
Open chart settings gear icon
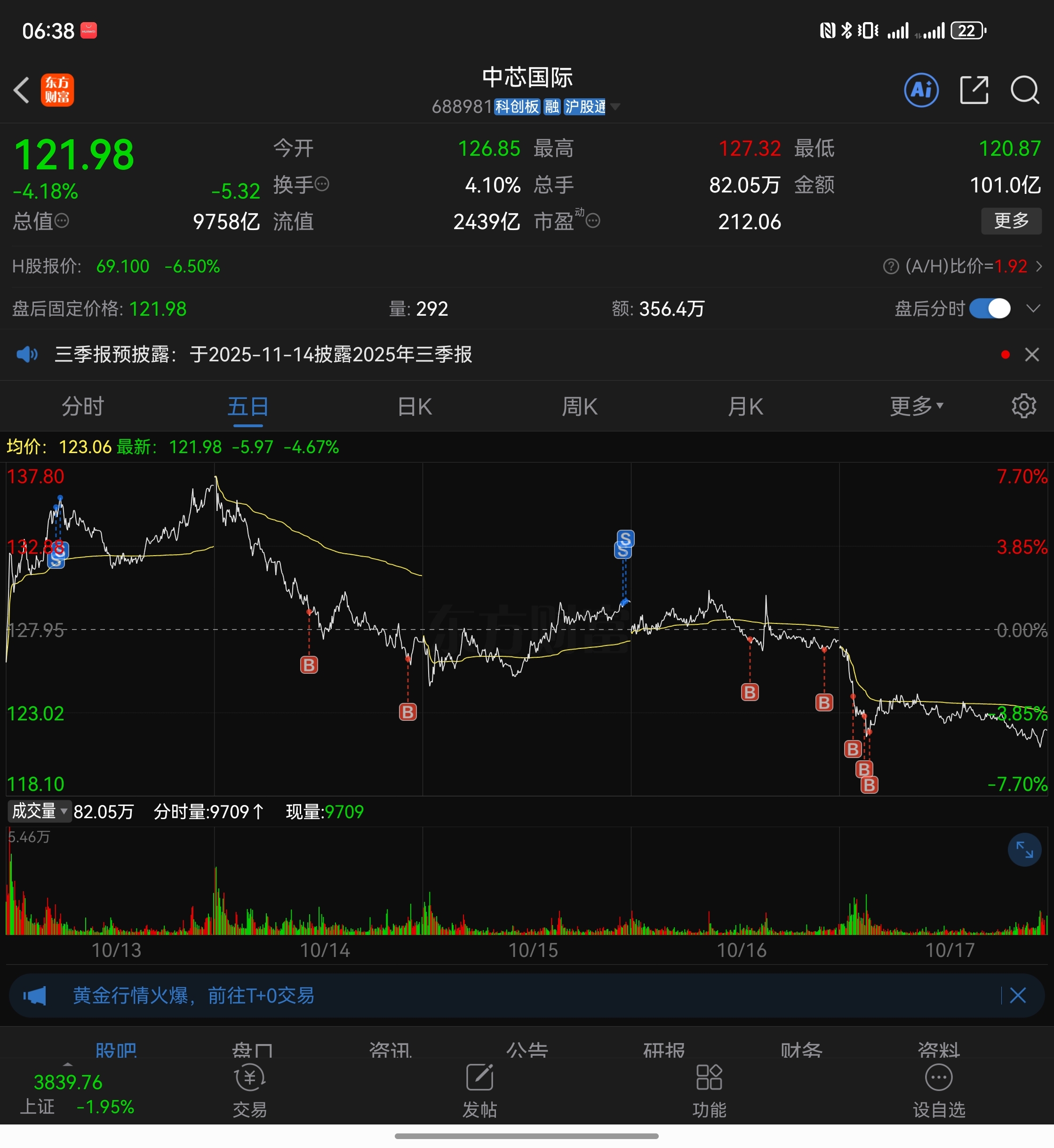coord(1023,406)
